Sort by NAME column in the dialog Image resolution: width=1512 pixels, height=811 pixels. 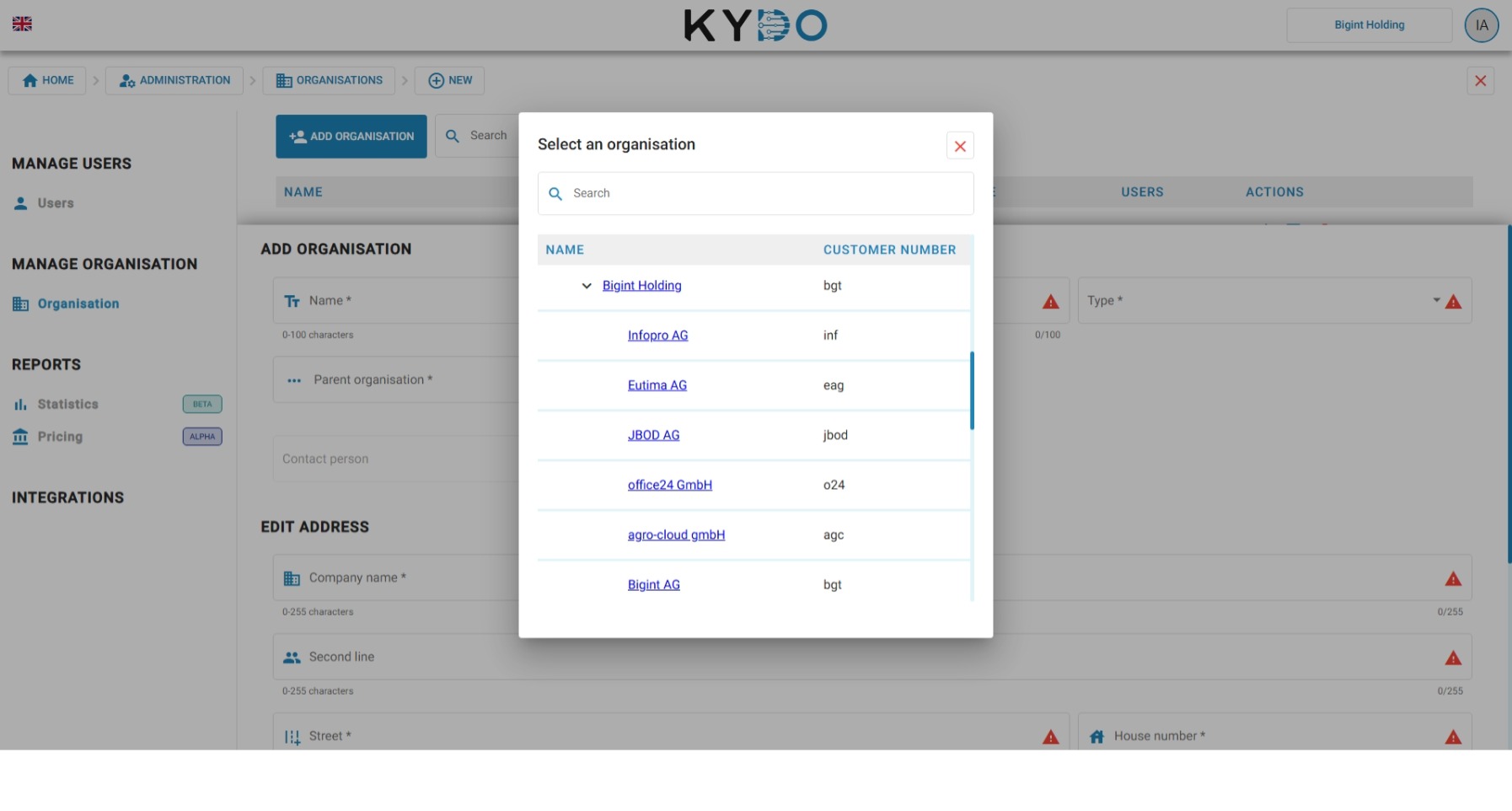pyautogui.click(x=565, y=250)
